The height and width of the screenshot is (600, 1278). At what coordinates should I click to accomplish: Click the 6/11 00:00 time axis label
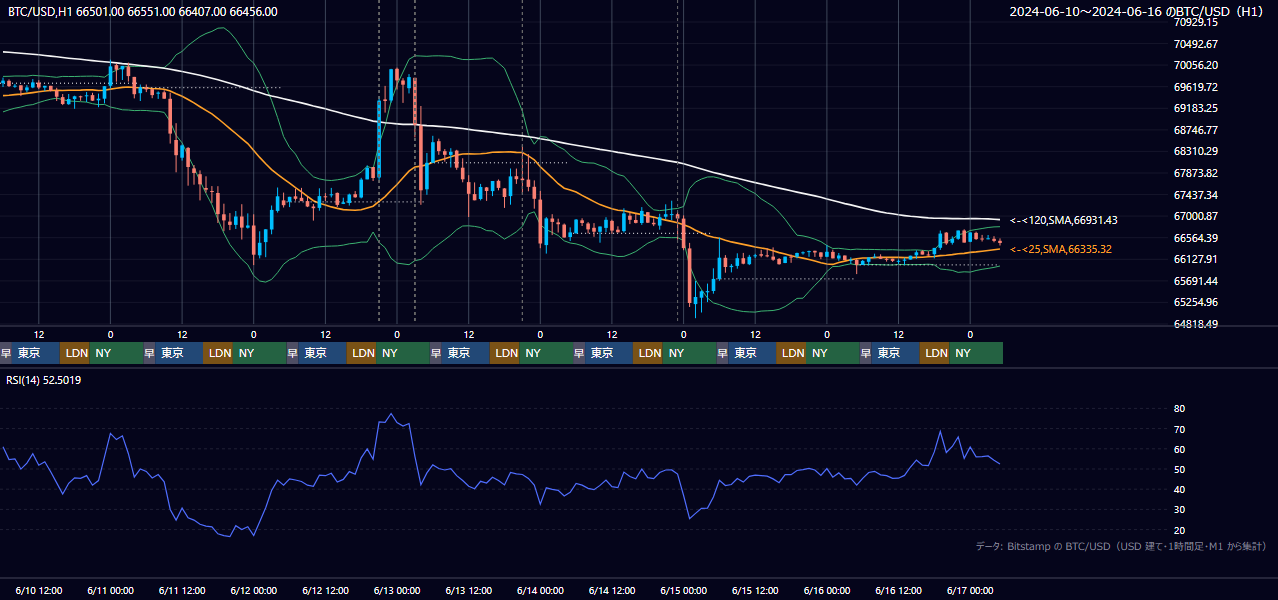tap(110, 590)
